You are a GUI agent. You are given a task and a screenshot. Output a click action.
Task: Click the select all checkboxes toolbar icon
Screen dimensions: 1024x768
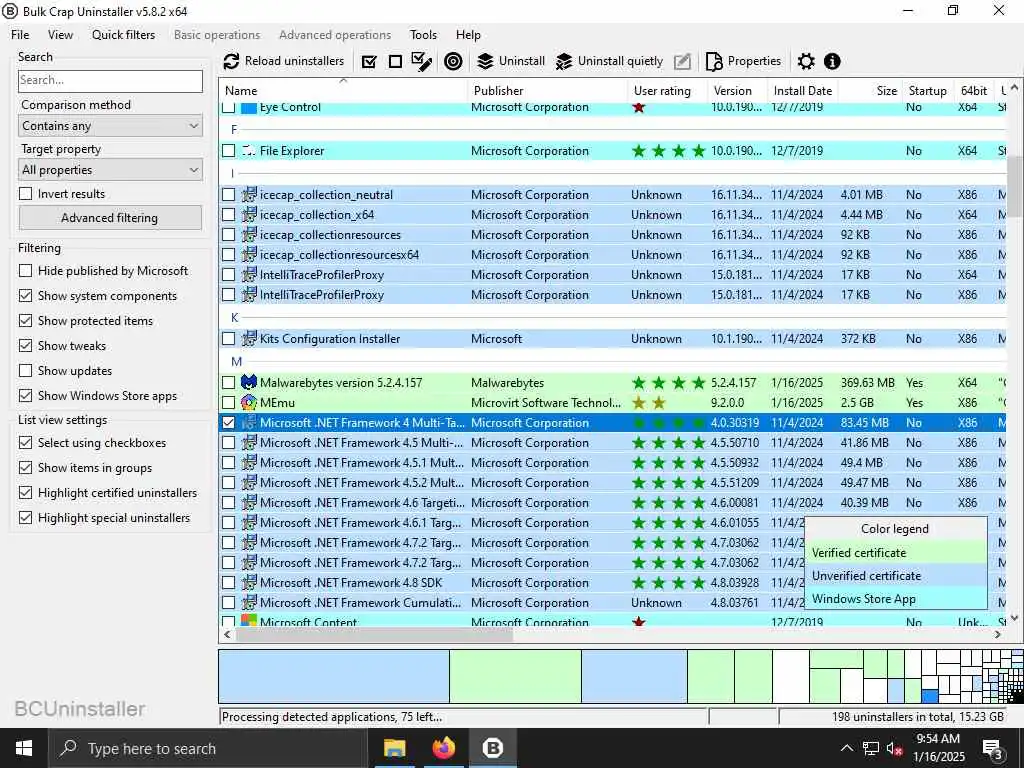pyautogui.click(x=369, y=61)
